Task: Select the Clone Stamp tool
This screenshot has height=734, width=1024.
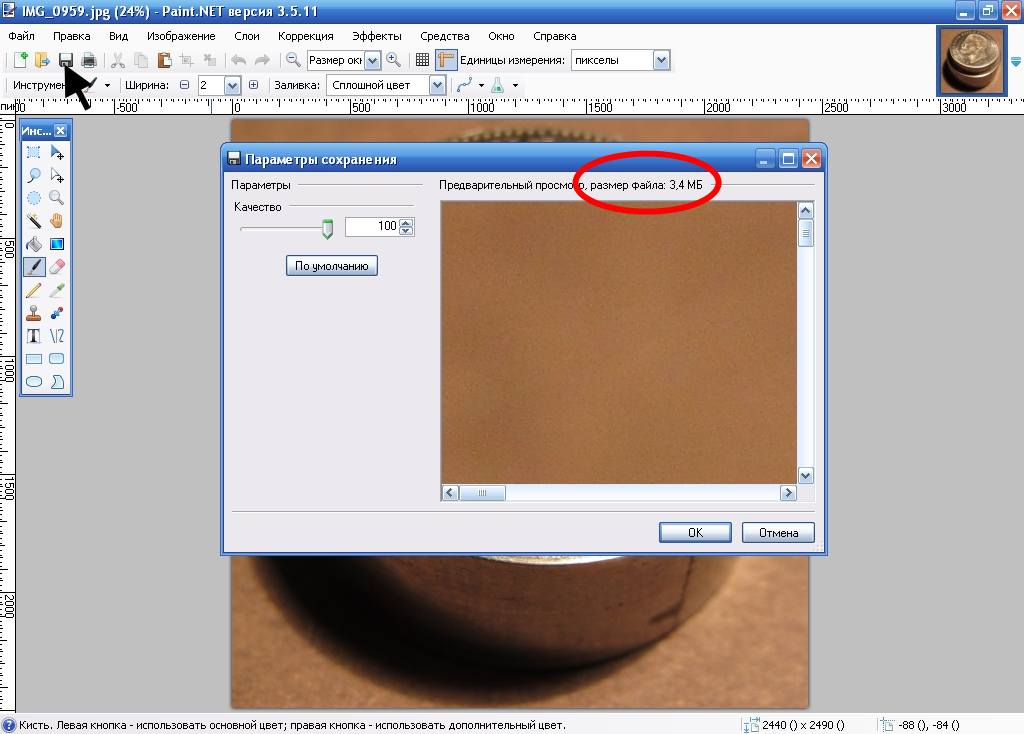Action: pos(34,313)
